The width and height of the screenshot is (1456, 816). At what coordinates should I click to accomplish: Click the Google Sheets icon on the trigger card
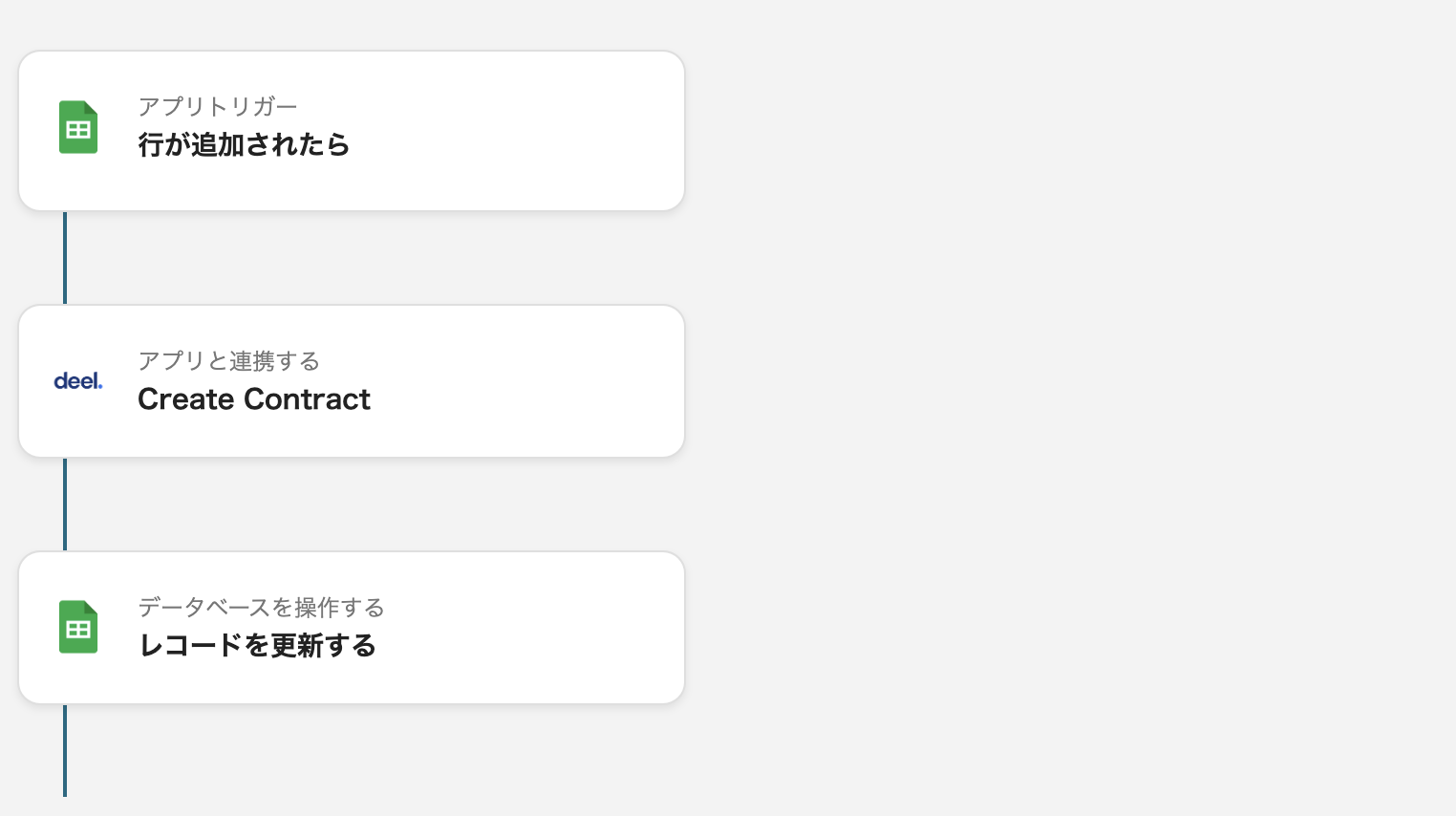coord(78,127)
